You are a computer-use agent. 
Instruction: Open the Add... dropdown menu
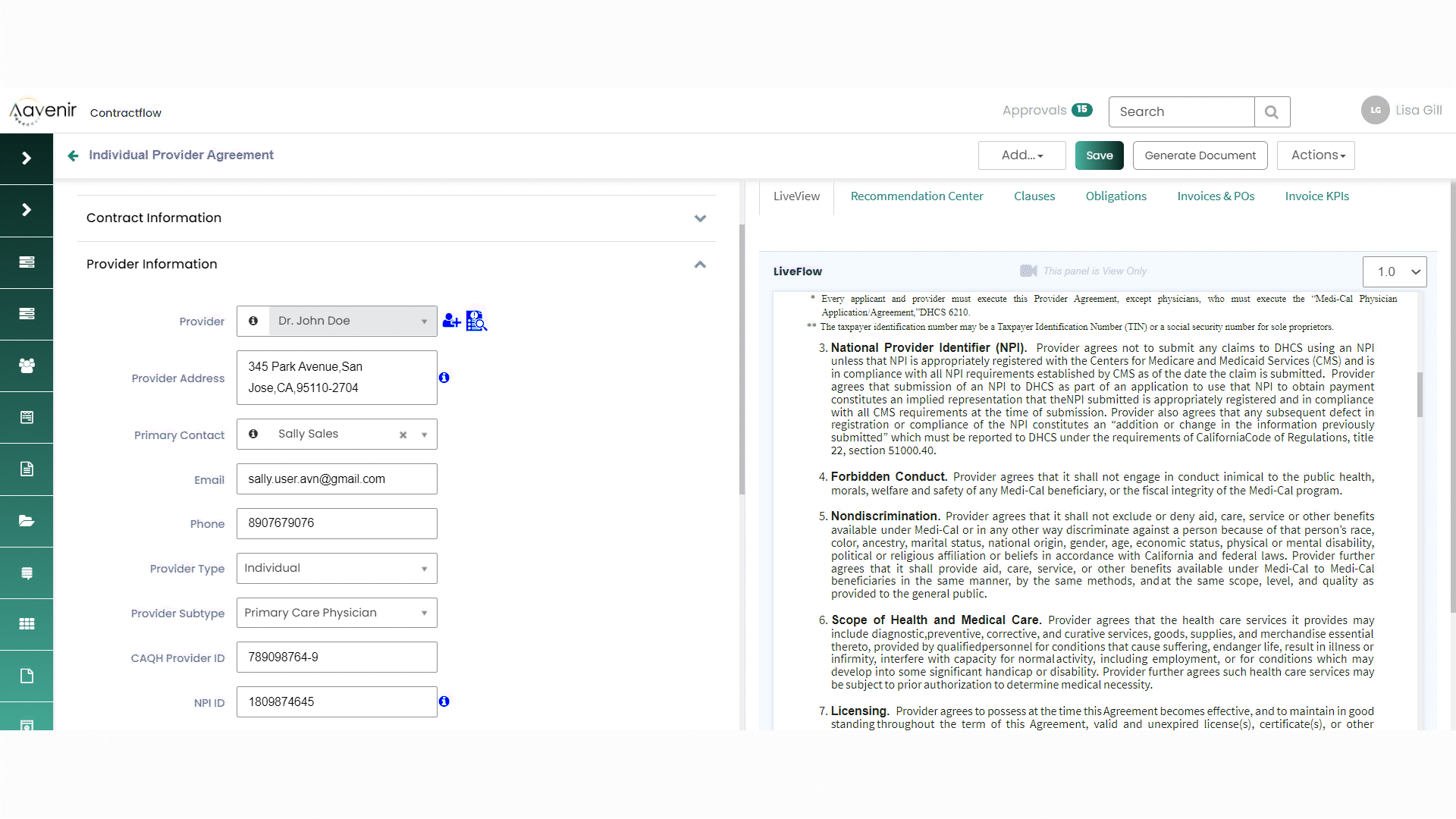(x=1021, y=155)
